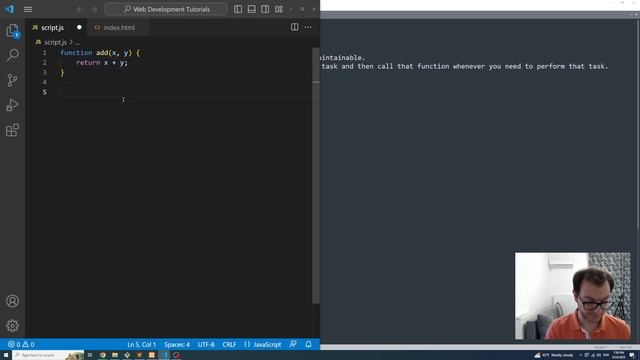Click the 'return' keyword on line 2

click(88, 62)
